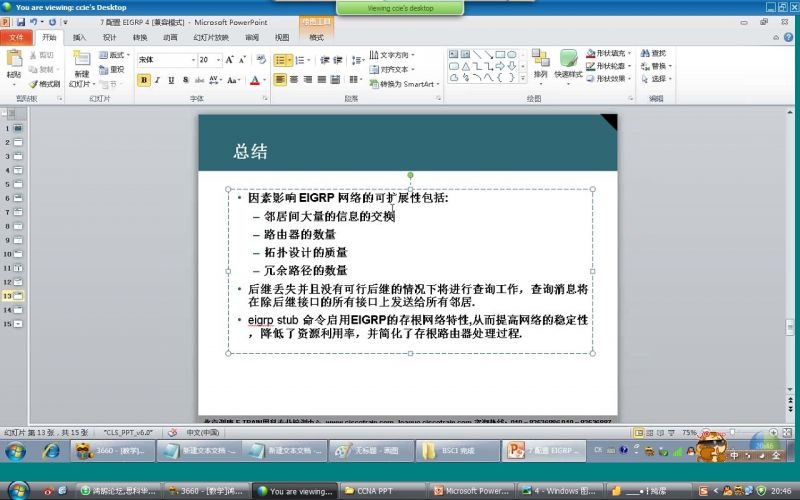Toggle Underline formatting button
This screenshot has width=800, height=500.
click(171, 80)
